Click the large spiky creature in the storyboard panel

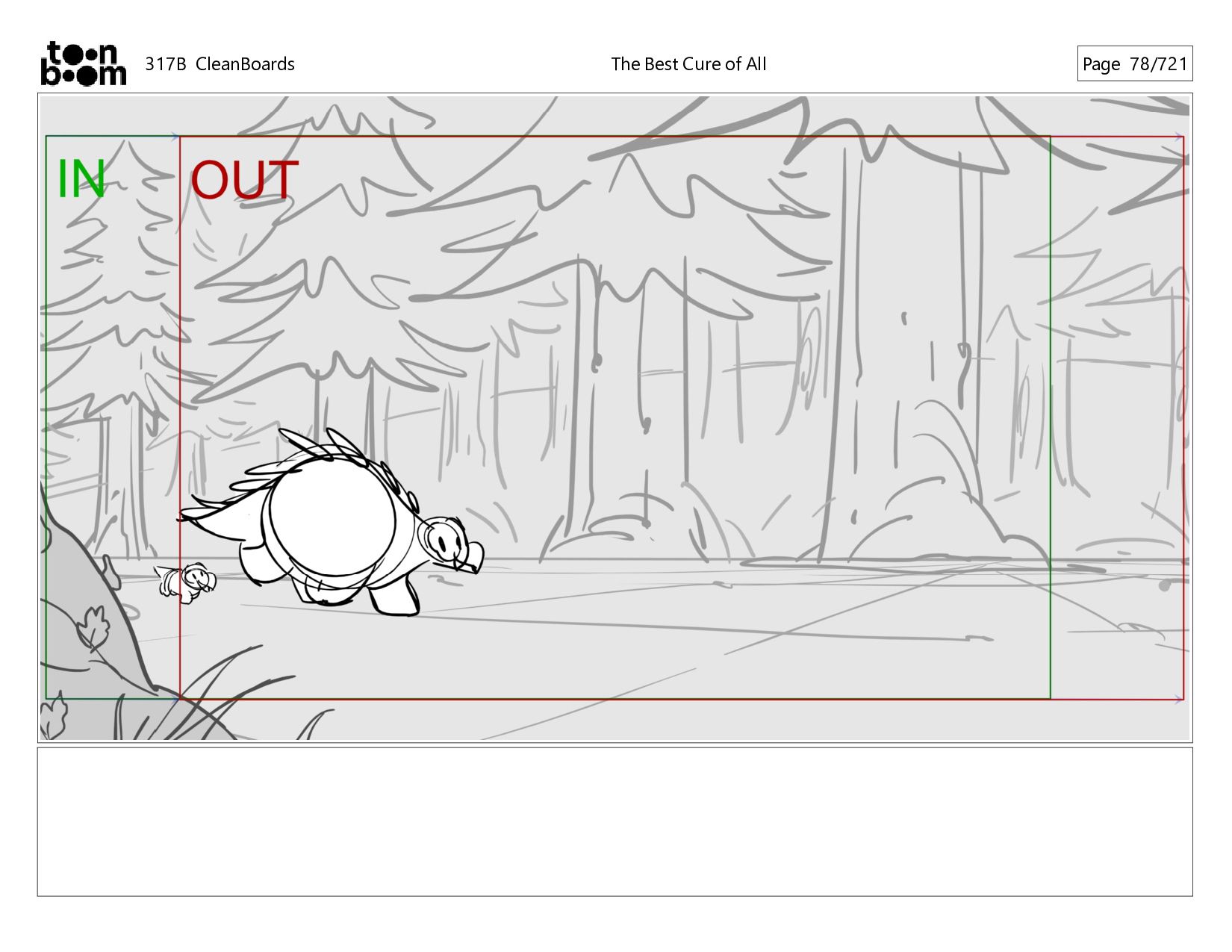click(331, 523)
